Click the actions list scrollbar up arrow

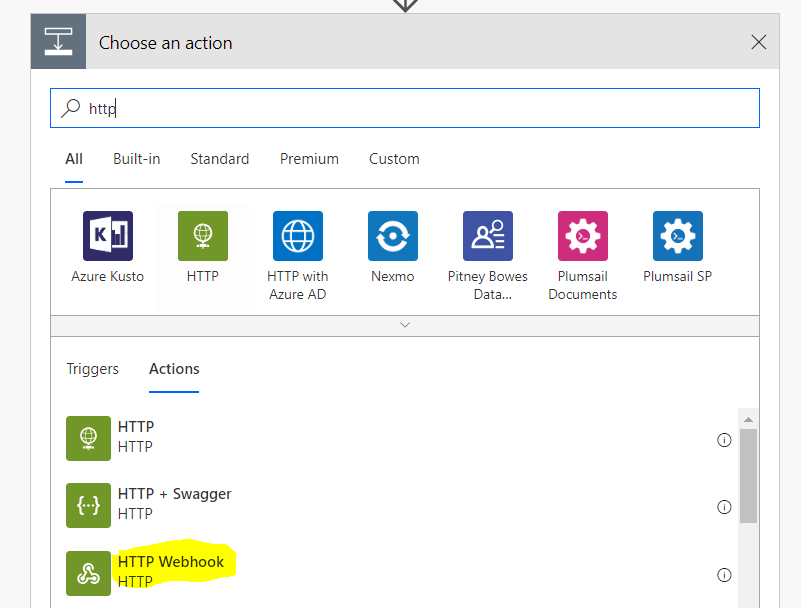[748, 419]
